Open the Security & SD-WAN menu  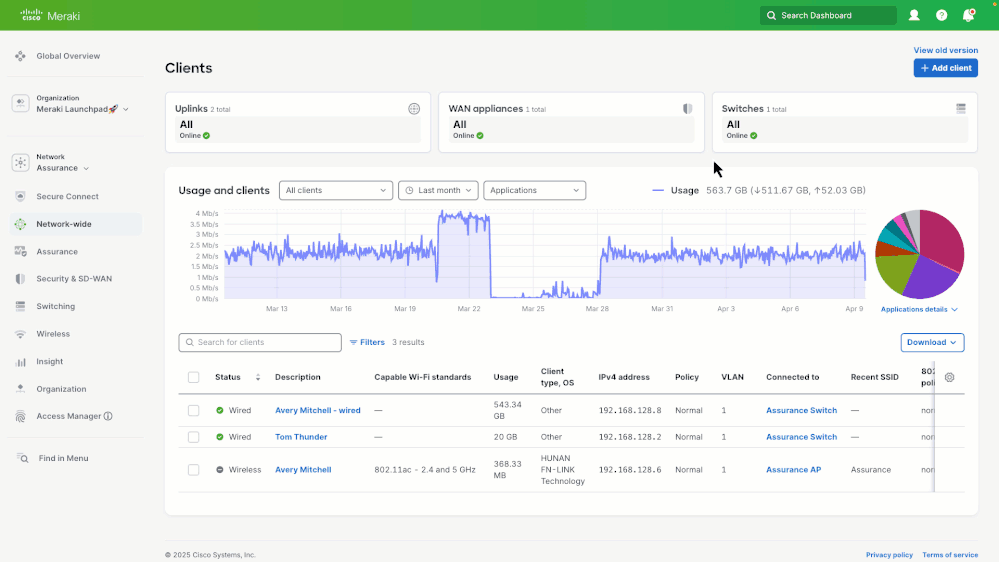coord(74,279)
